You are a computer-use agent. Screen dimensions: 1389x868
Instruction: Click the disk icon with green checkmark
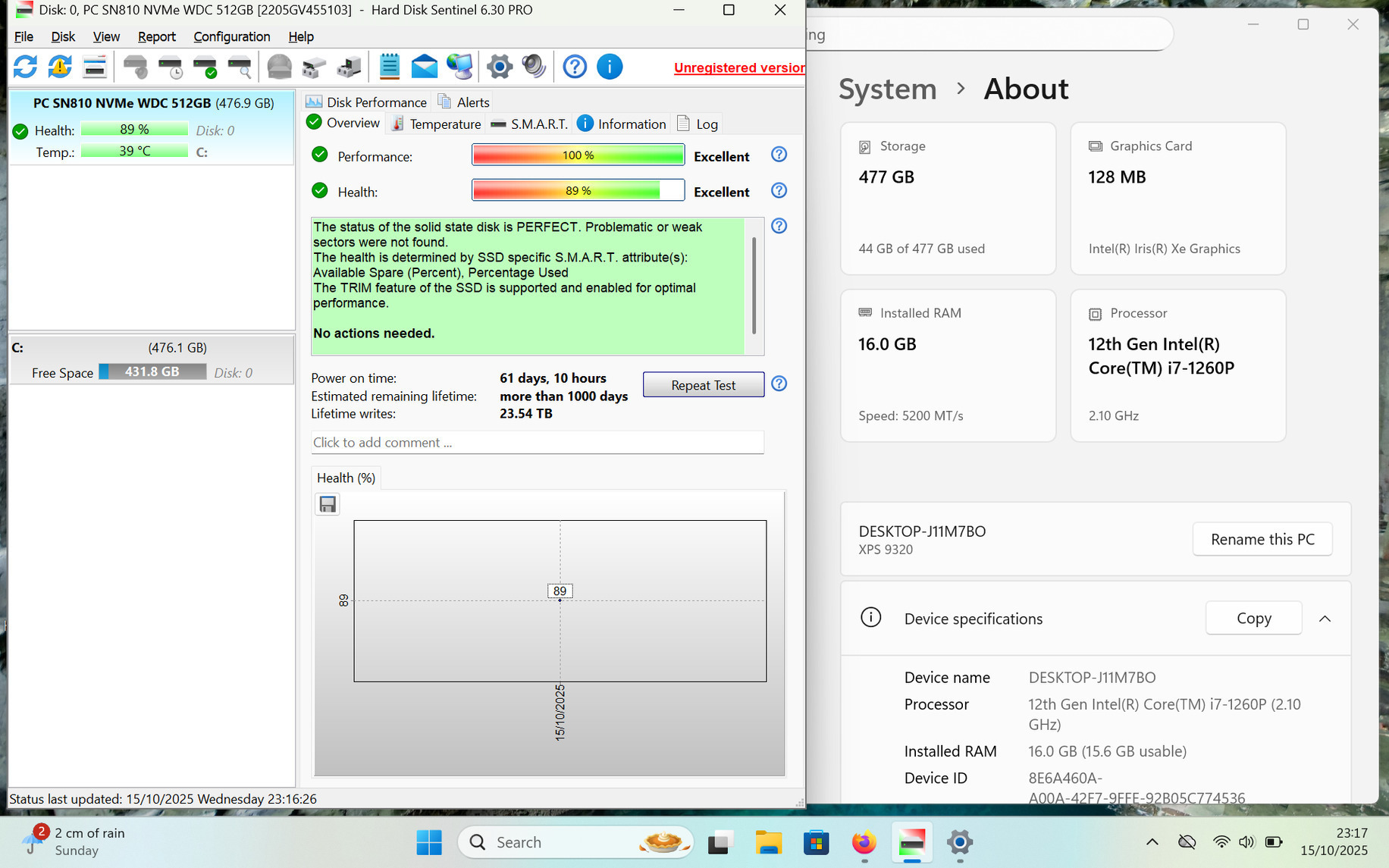pyautogui.click(x=205, y=67)
